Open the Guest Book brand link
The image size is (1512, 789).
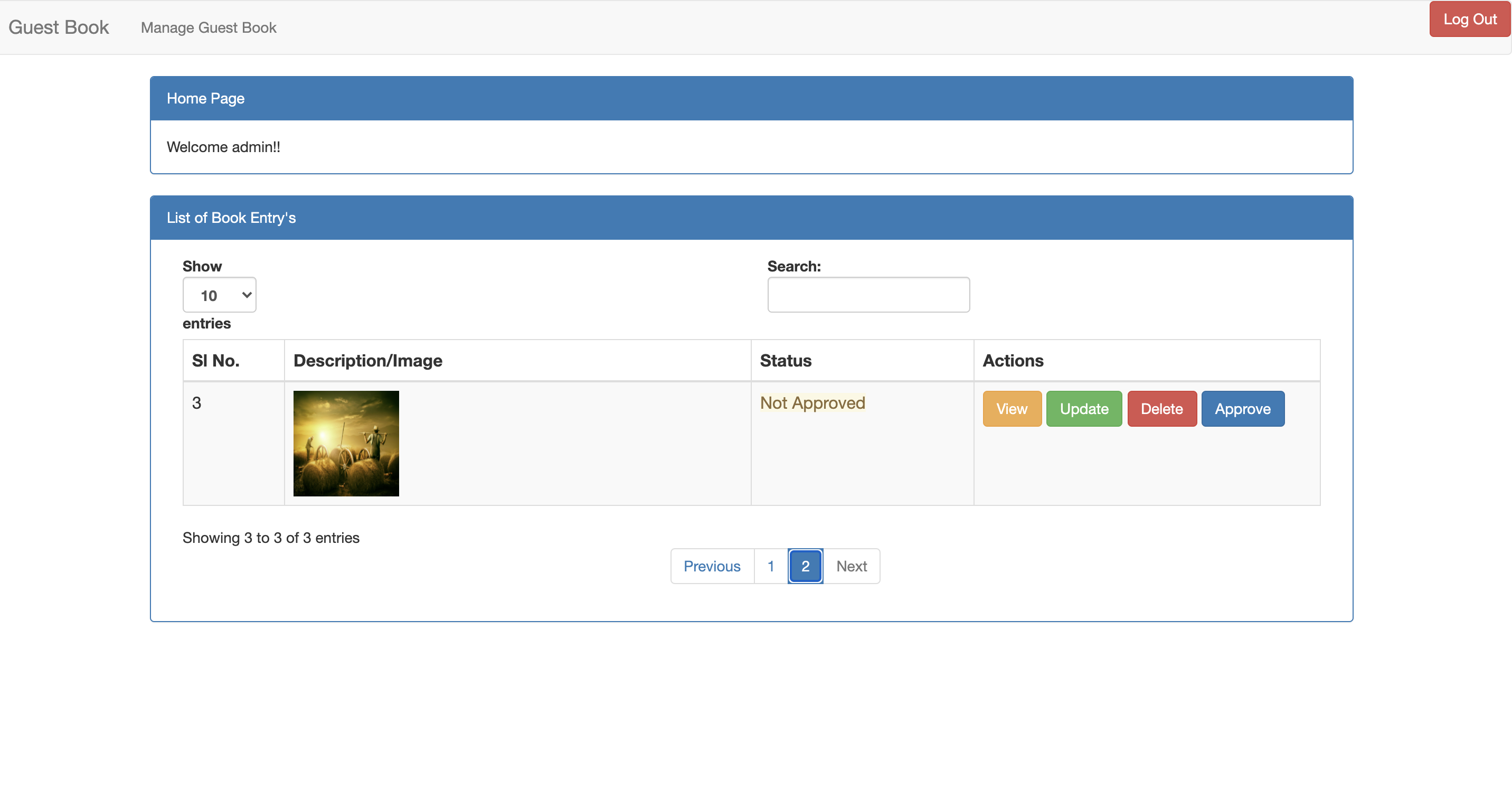59,27
